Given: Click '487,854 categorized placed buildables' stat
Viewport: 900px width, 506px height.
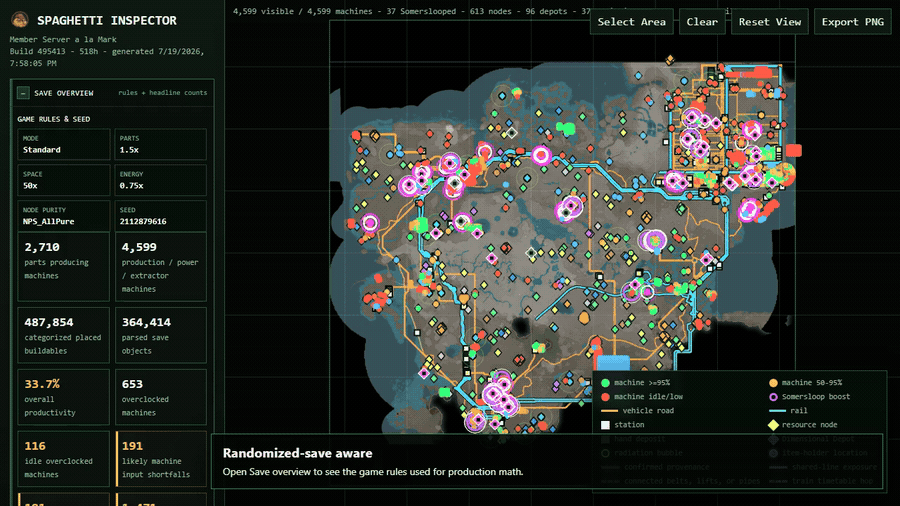Looking at the screenshot, I should pyautogui.click(x=63, y=336).
